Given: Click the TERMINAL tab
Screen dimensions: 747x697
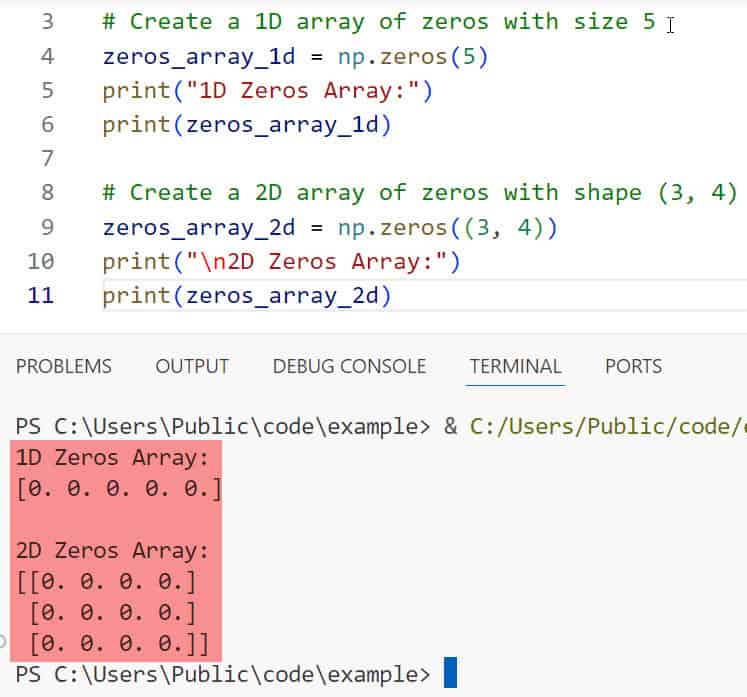Looking at the screenshot, I should click(x=516, y=366).
